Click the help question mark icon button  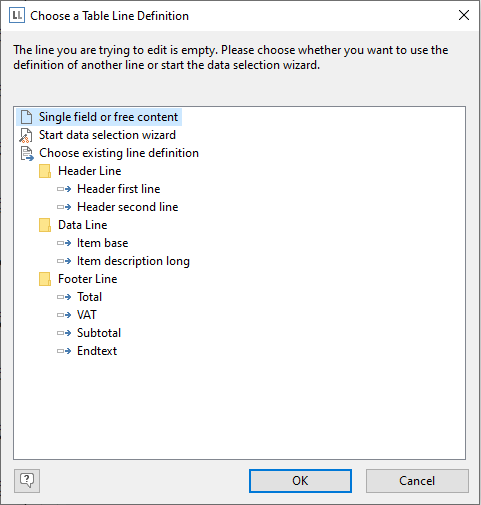pyautogui.click(x=27, y=481)
